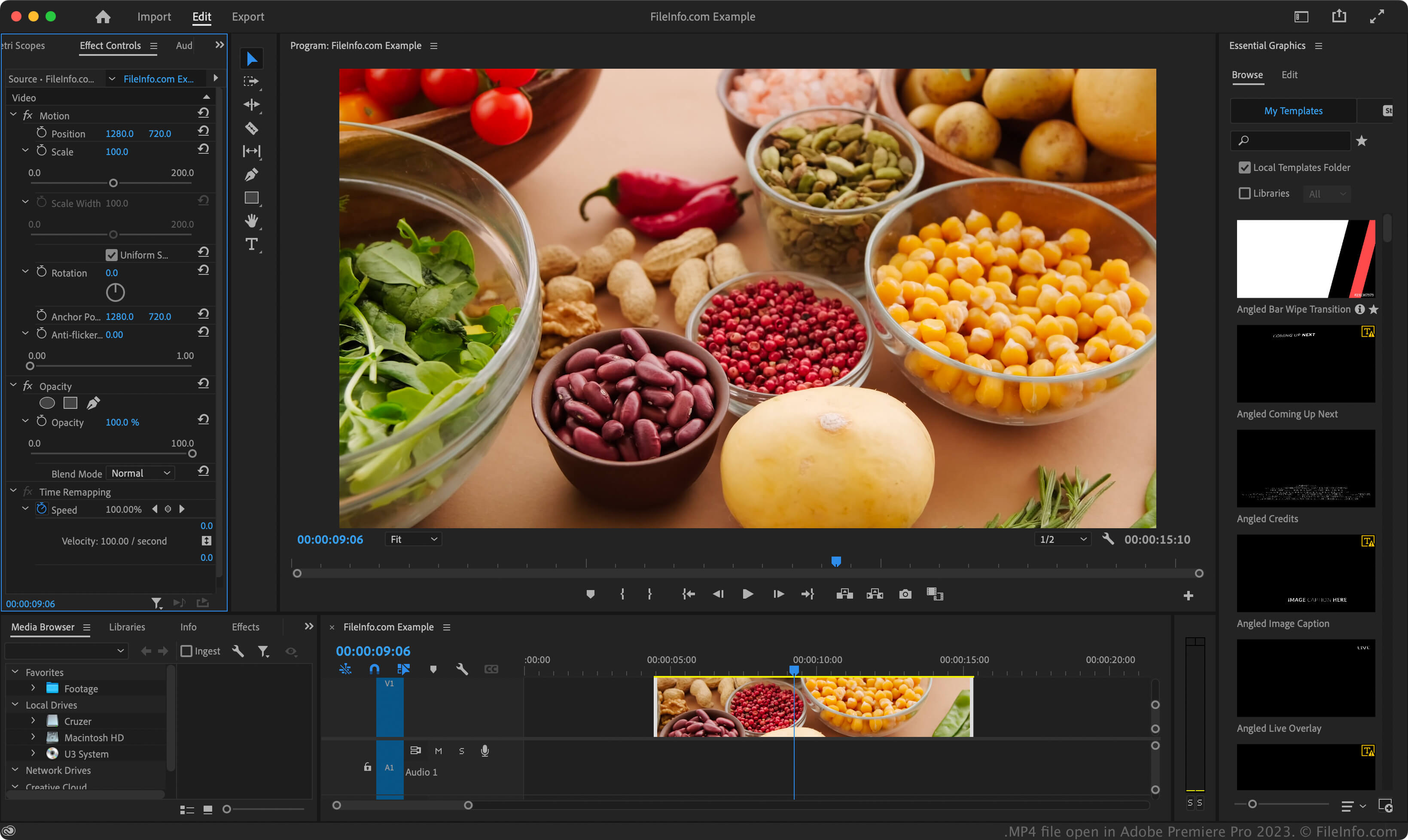Image resolution: width=1408 pixels, height=840 pixels.
Task: Click the Opacity slider handle
Action: (x=192, y=454)
